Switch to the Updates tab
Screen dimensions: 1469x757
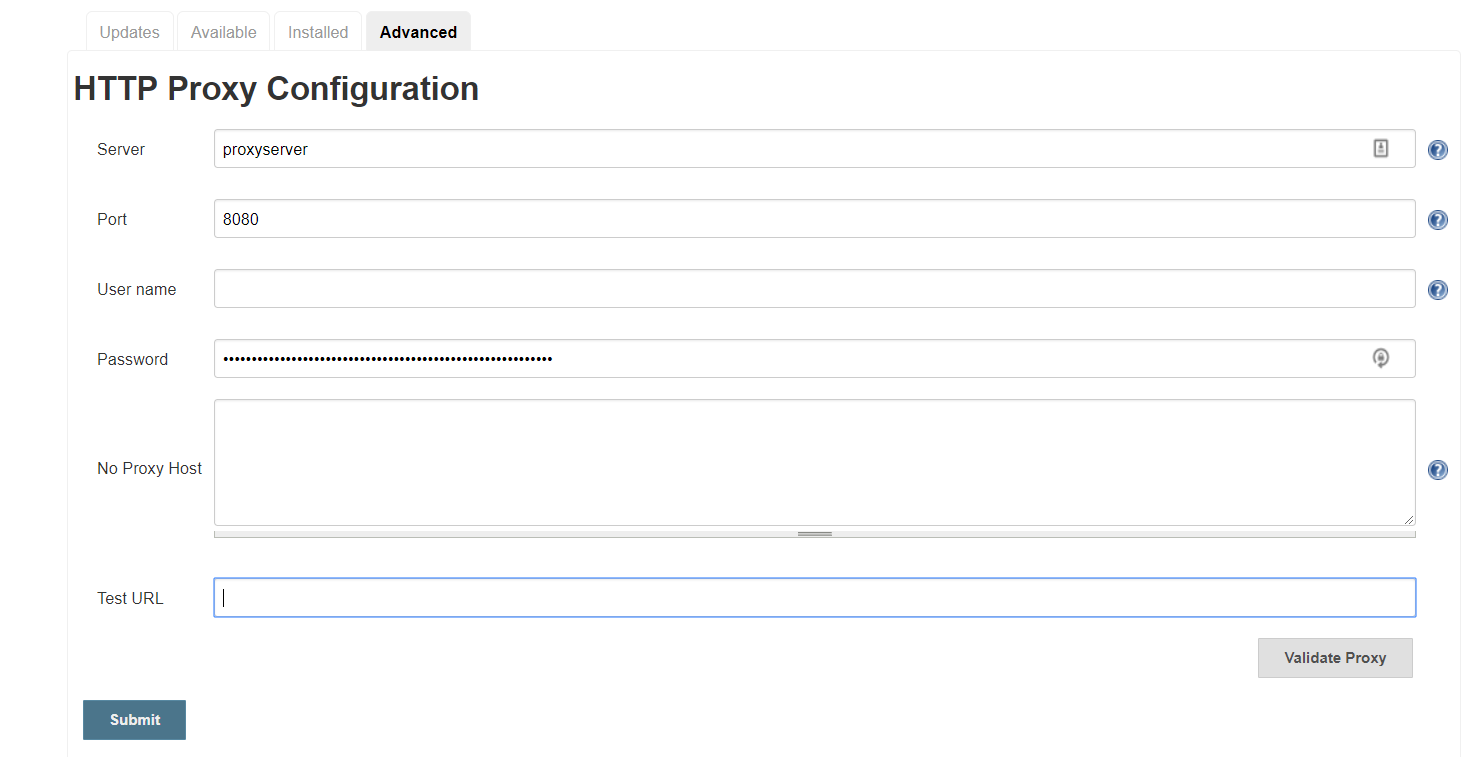click(x=130, y=32)
